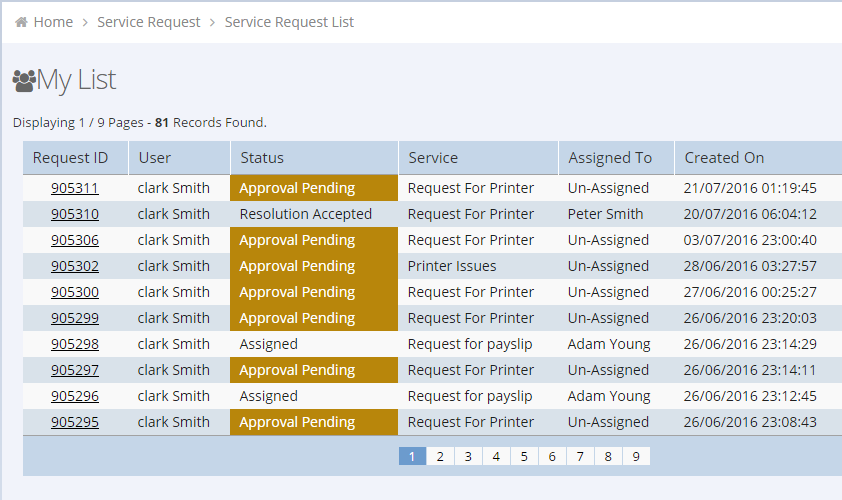Click the Home icon in breadcrumb
This screenshot has height=500, width=842.
[21, 22]
